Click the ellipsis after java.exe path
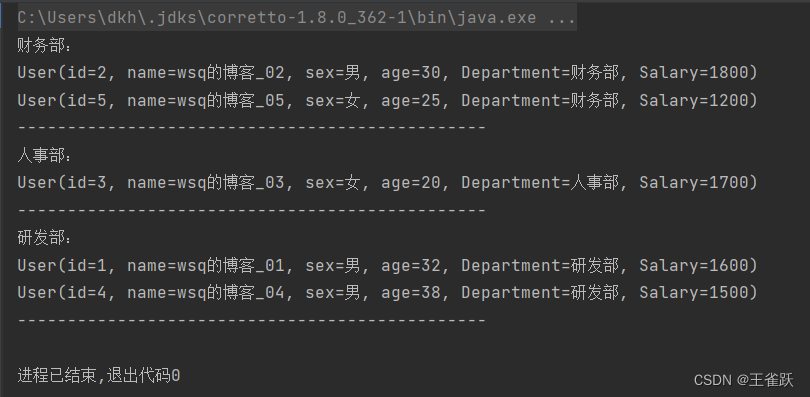The image size is (810, 397). point(560,19)
